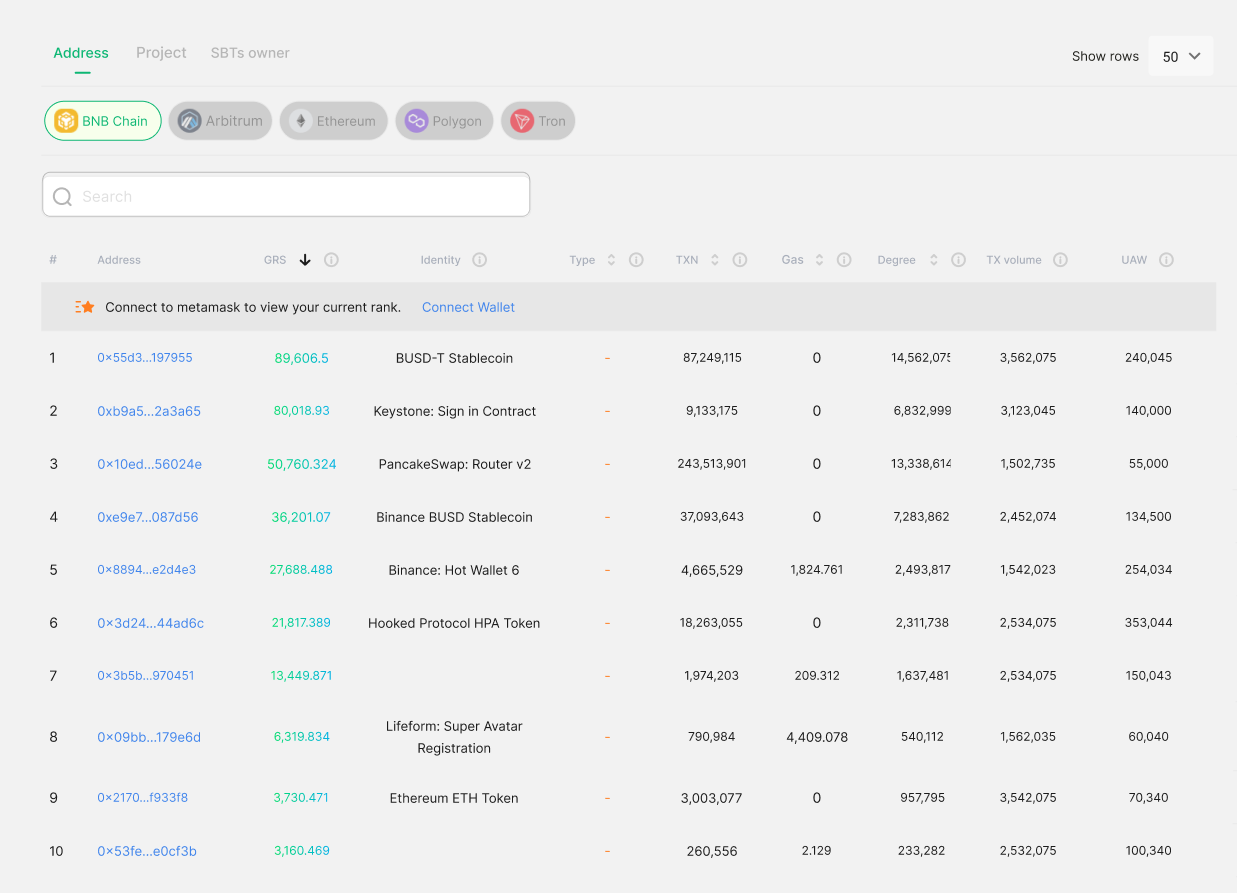This screenshot has height=893, width=1237.
Task: Click the Degree column info icon
Action: coord(958,260)
